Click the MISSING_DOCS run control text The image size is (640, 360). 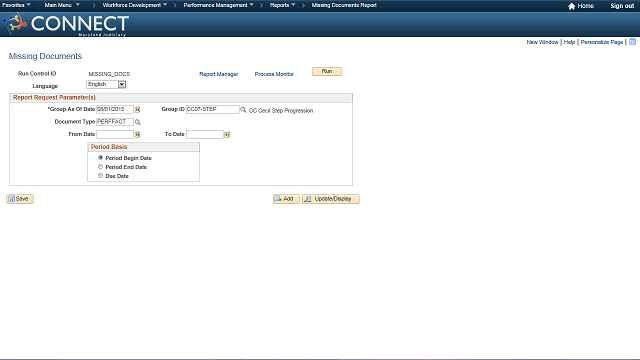coord(109,74)
